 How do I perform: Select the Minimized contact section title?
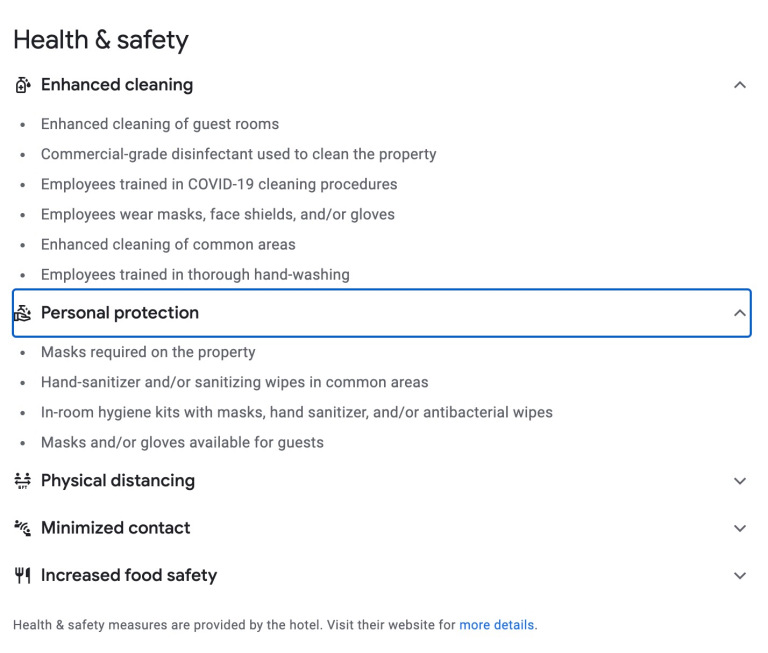click(116, 528)
